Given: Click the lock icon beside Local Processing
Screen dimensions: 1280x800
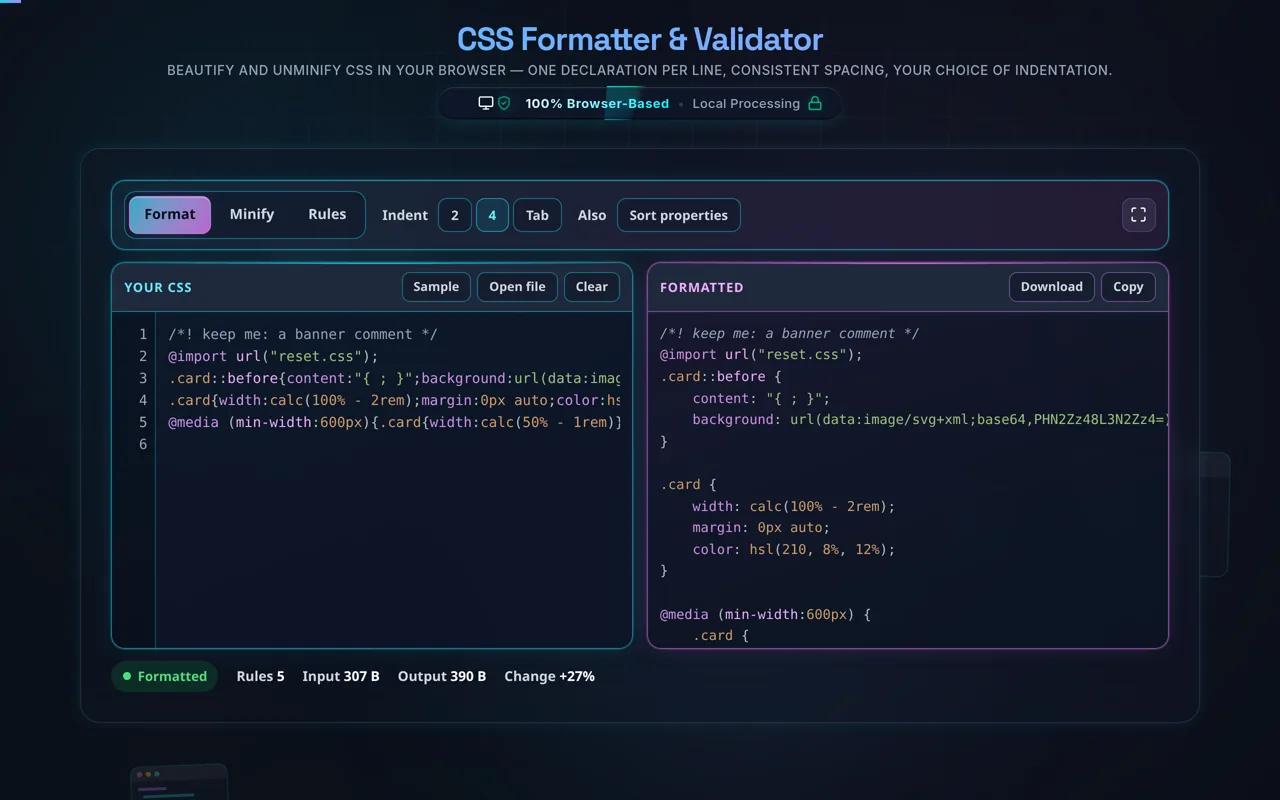Looking at the screenshot, I should [815, 103].
